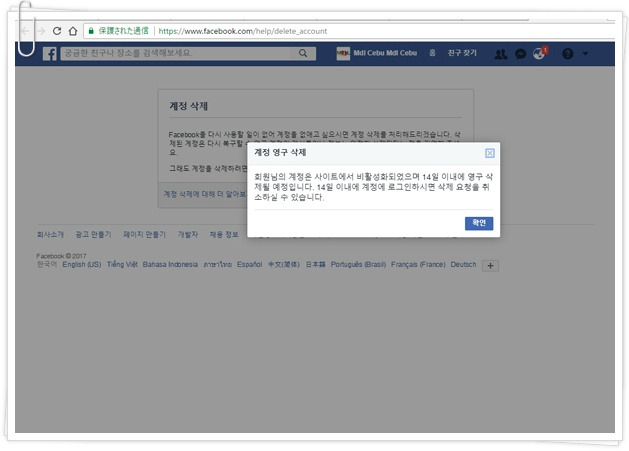Click the browser reload icon
Image resolution: width=629 pixels, height=451 pixels.
[57, 31]
